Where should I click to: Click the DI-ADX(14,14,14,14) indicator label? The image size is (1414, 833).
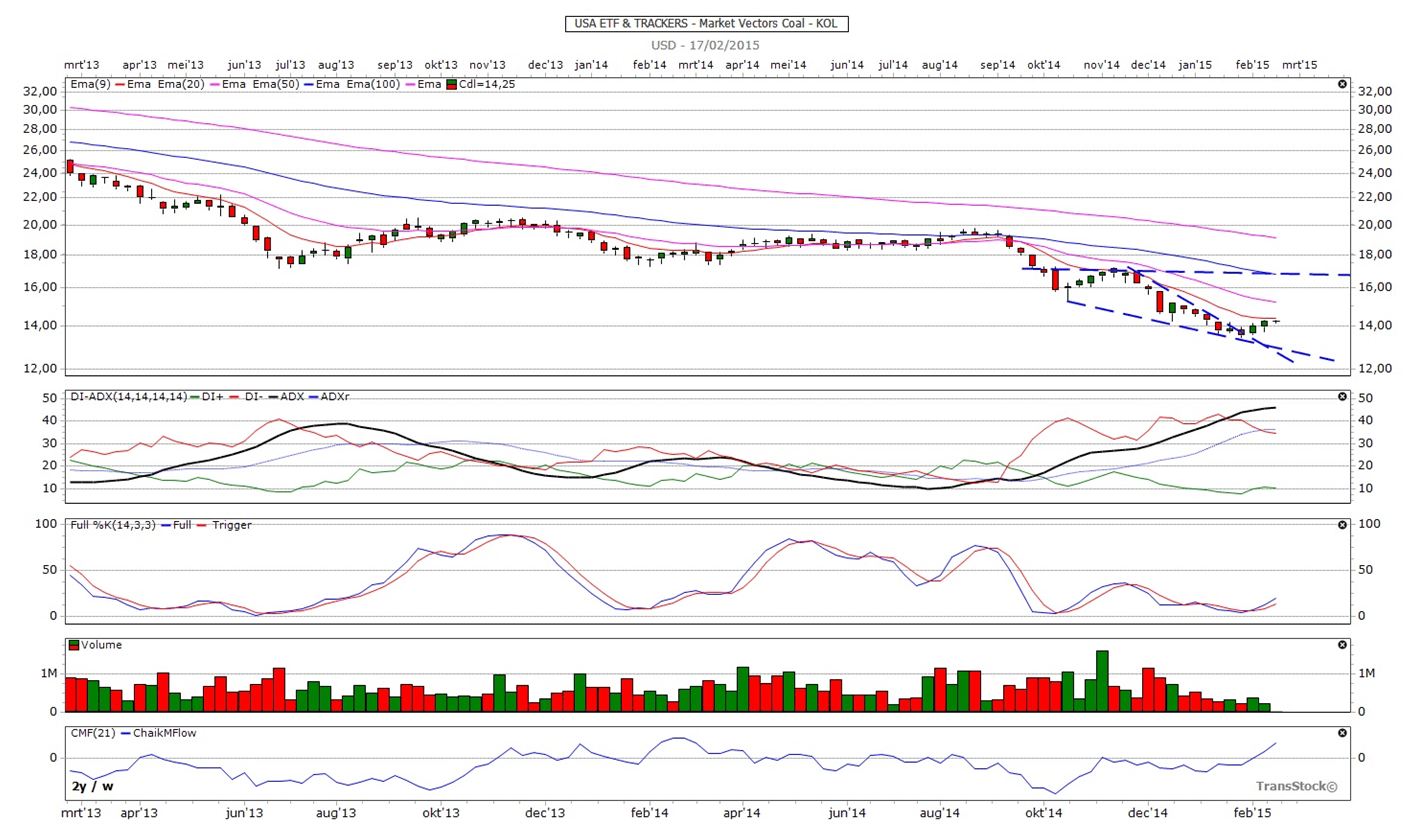(129, 397)
